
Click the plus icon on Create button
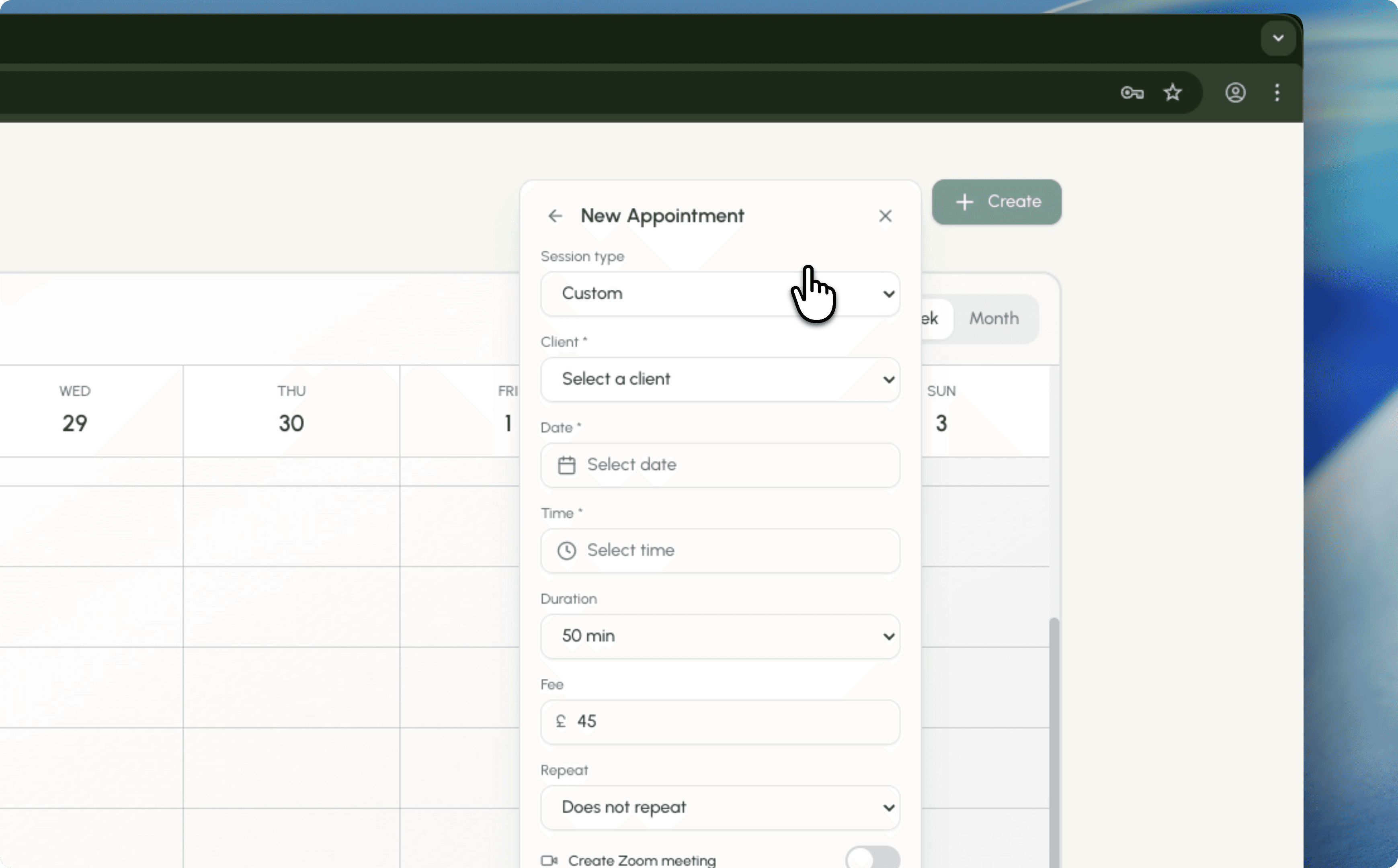click(965, 202)
